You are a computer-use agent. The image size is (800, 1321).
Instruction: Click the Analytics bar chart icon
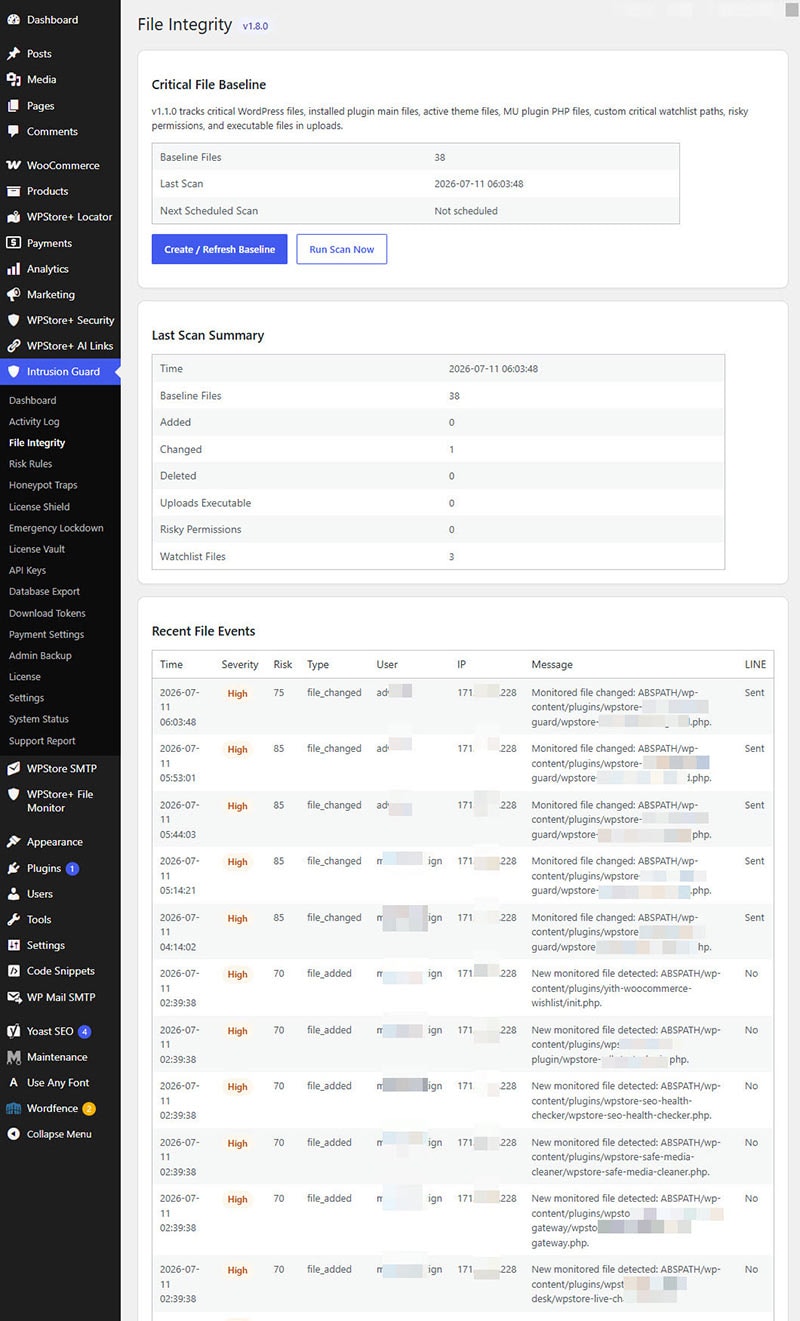[13, 269]
